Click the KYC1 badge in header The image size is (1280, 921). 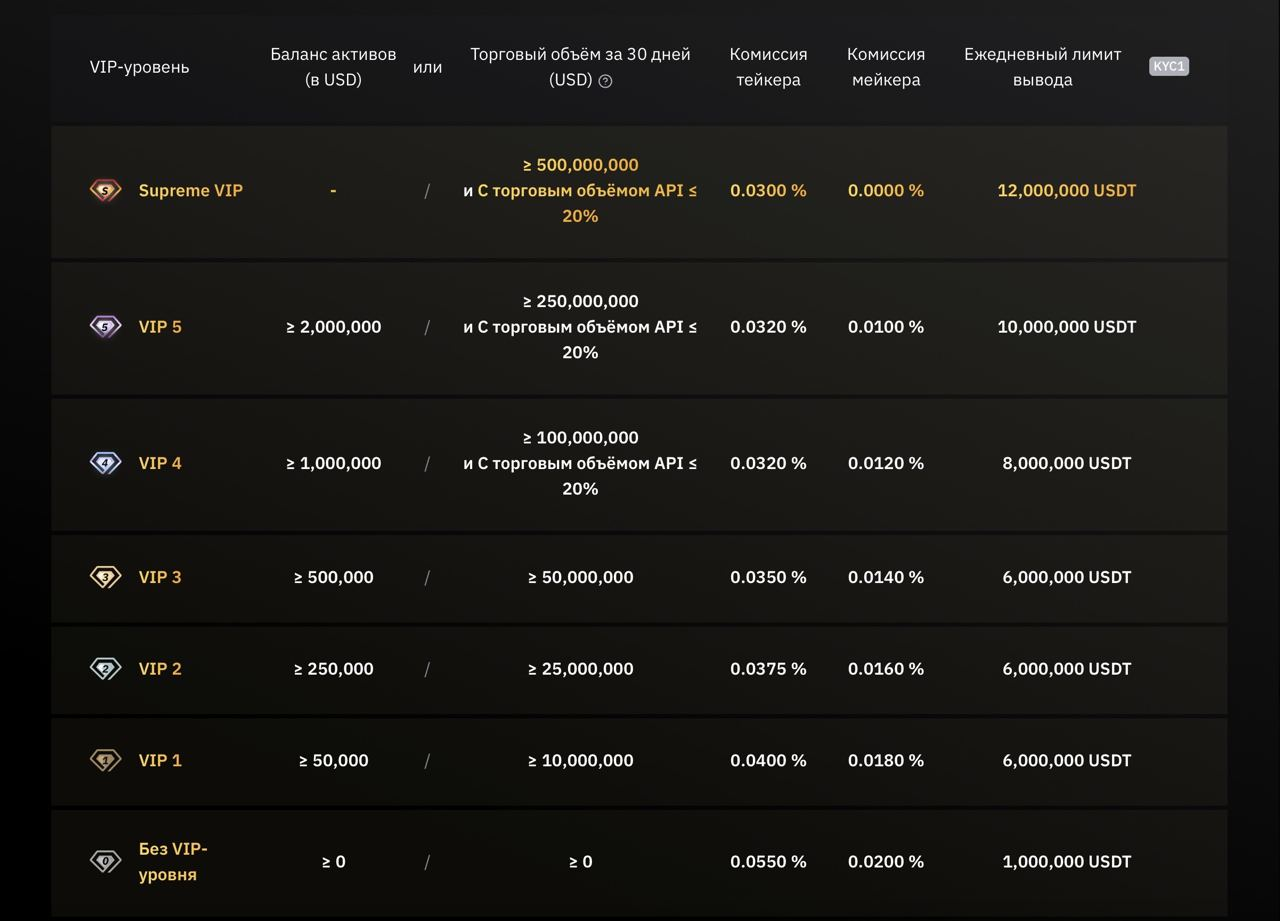pyautogui.click(x=1169, y=67)
